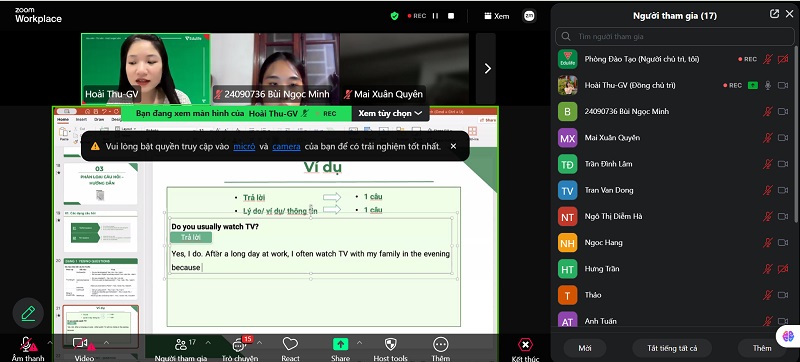Toggle the Video camera button
The width and height of the screenshot is (800, 362).
(81, 344)
